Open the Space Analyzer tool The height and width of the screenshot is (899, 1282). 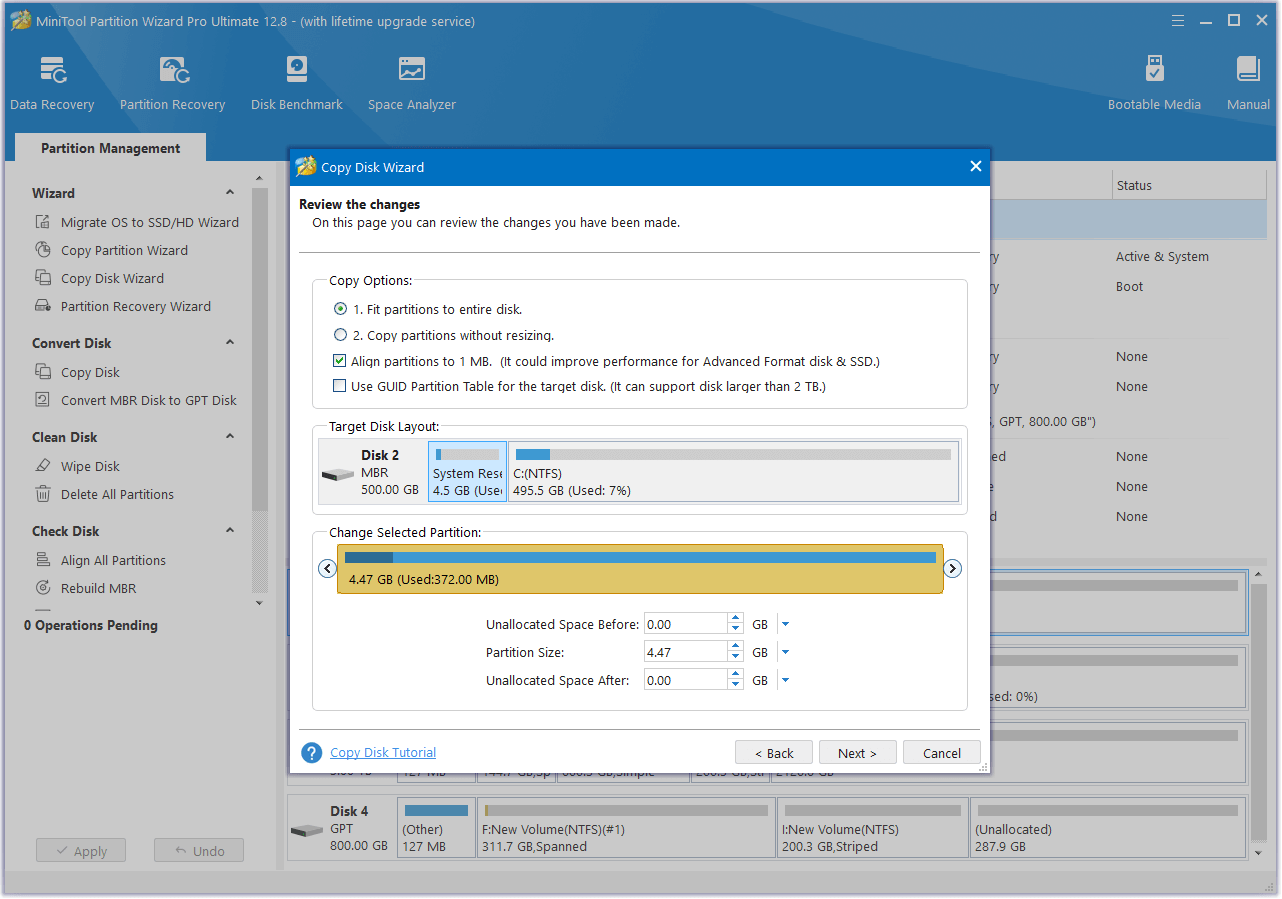click(411, 84)
